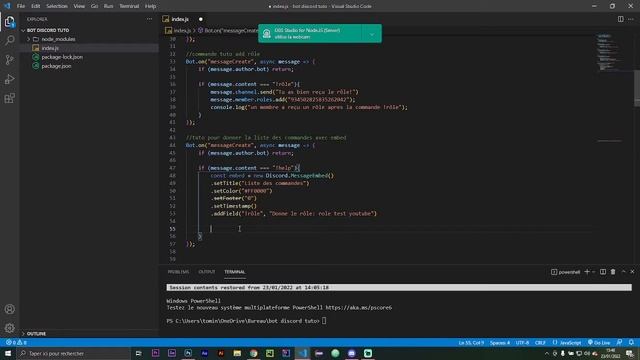Open the Accounts menu icon
This screenshot has height=360, width=640.
point(9,309)
